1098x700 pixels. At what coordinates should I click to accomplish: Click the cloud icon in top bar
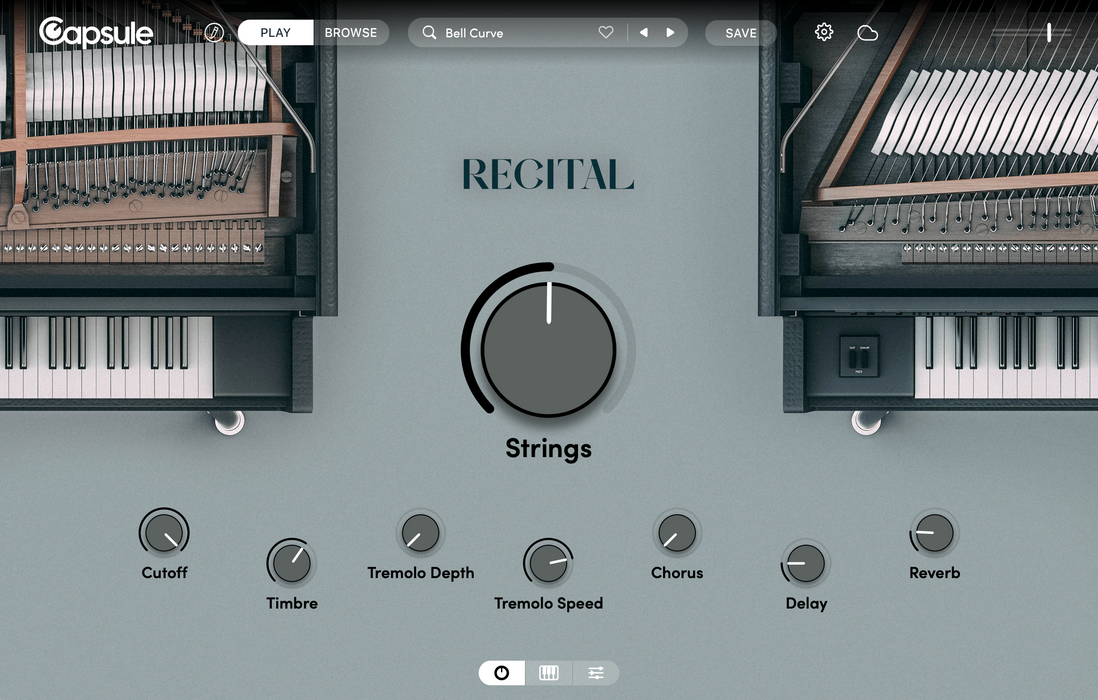[x=867, y=33]
